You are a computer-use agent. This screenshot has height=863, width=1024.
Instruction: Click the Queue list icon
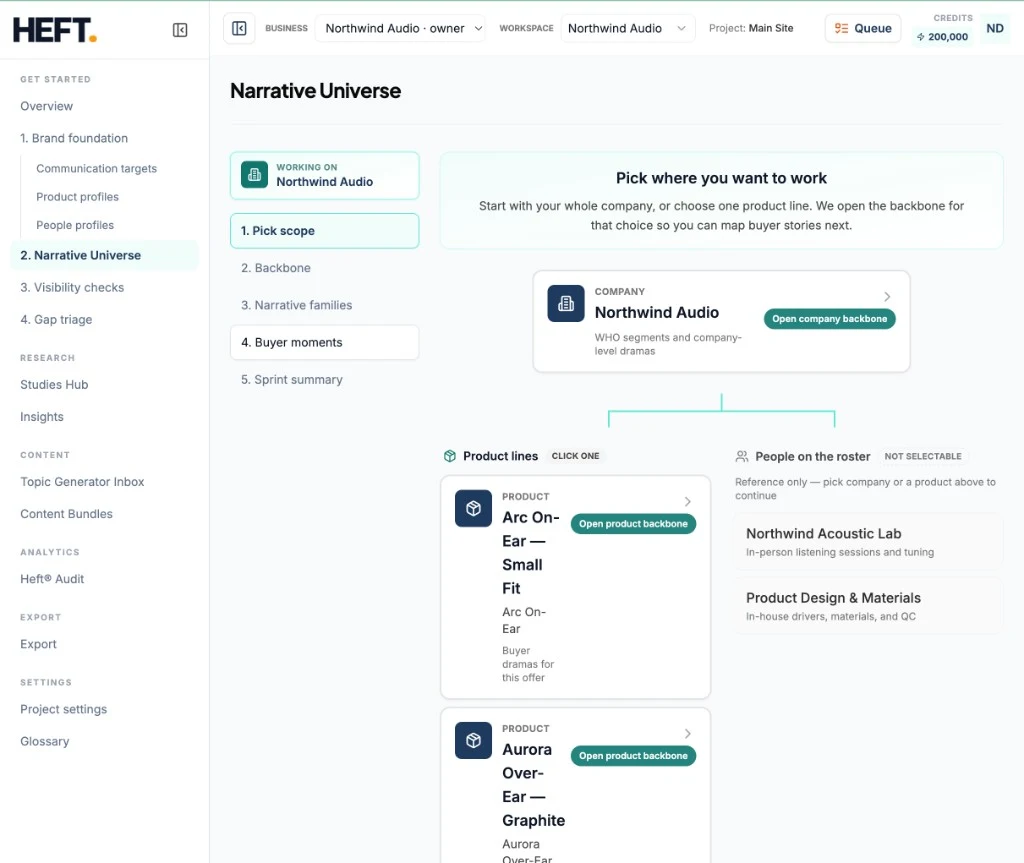[x=841, y=29]
